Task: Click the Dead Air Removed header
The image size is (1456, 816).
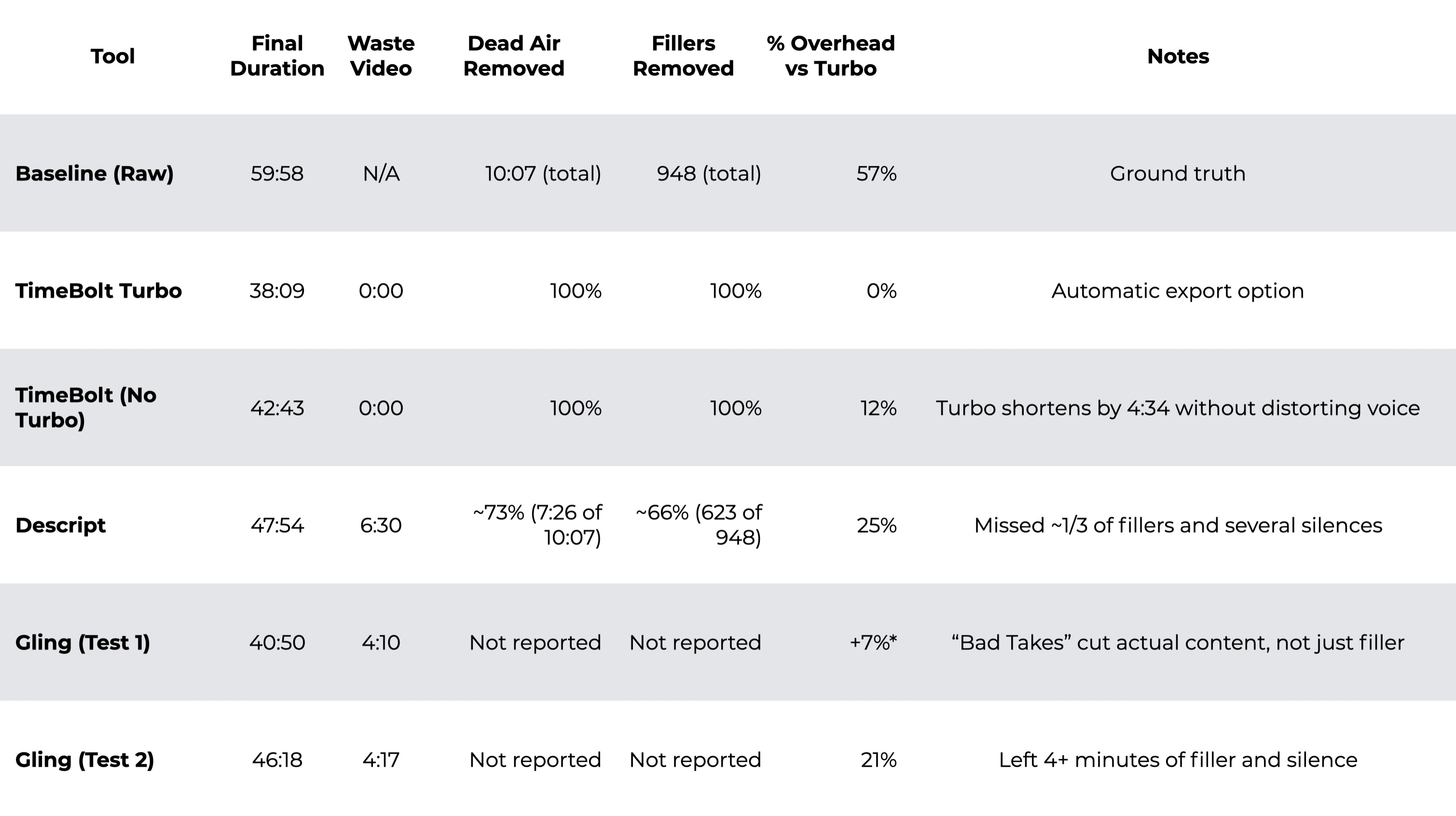Action: tap(514, 56)
